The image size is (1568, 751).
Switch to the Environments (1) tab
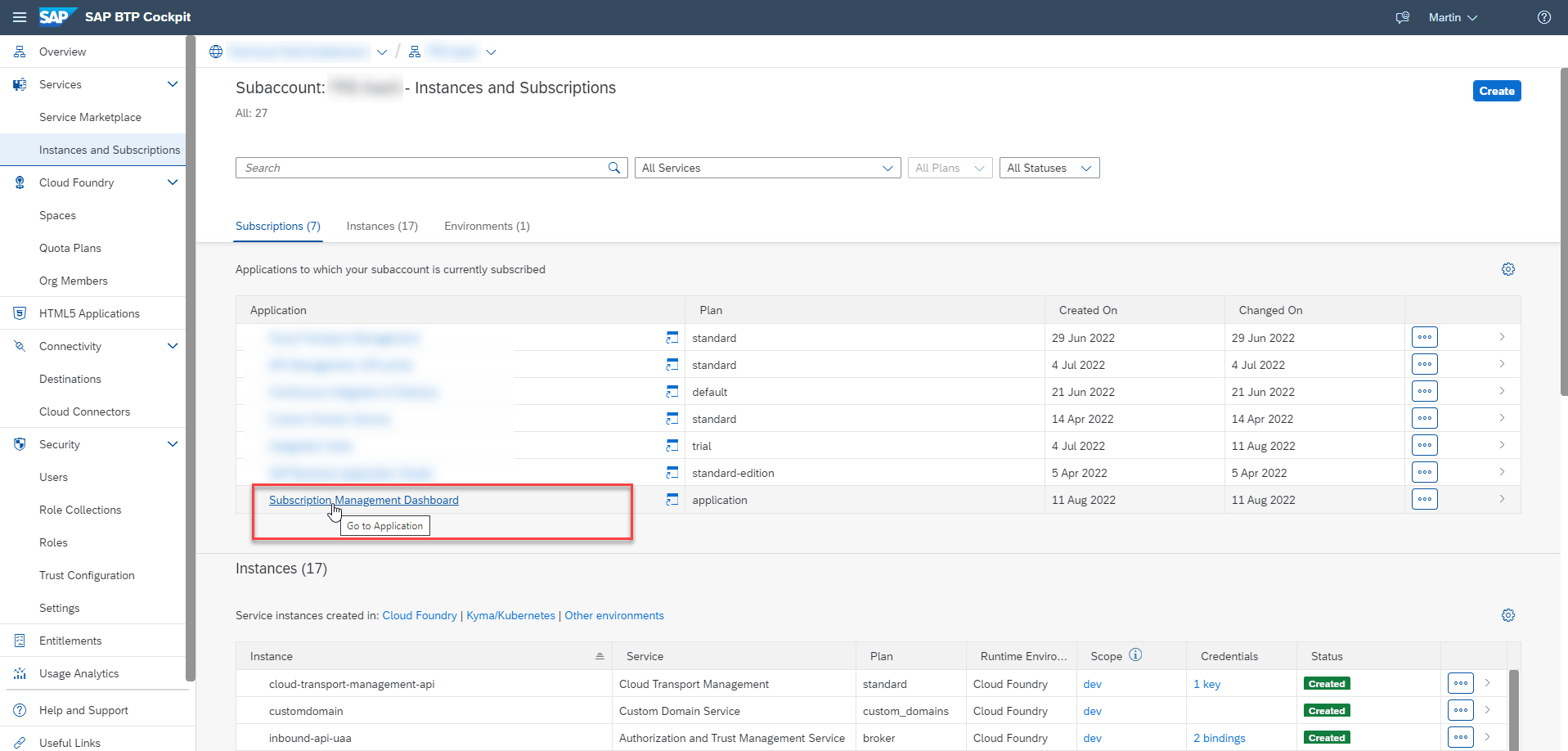point(487,226)
